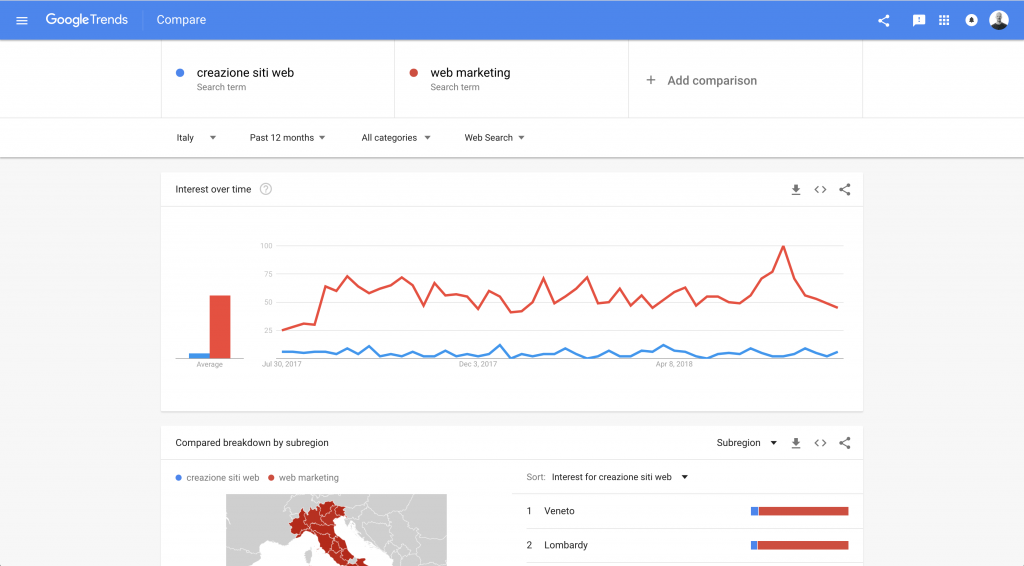1024x566 pixels.
Task: Open the Web Search type dropdown
Action: [494, 138]
